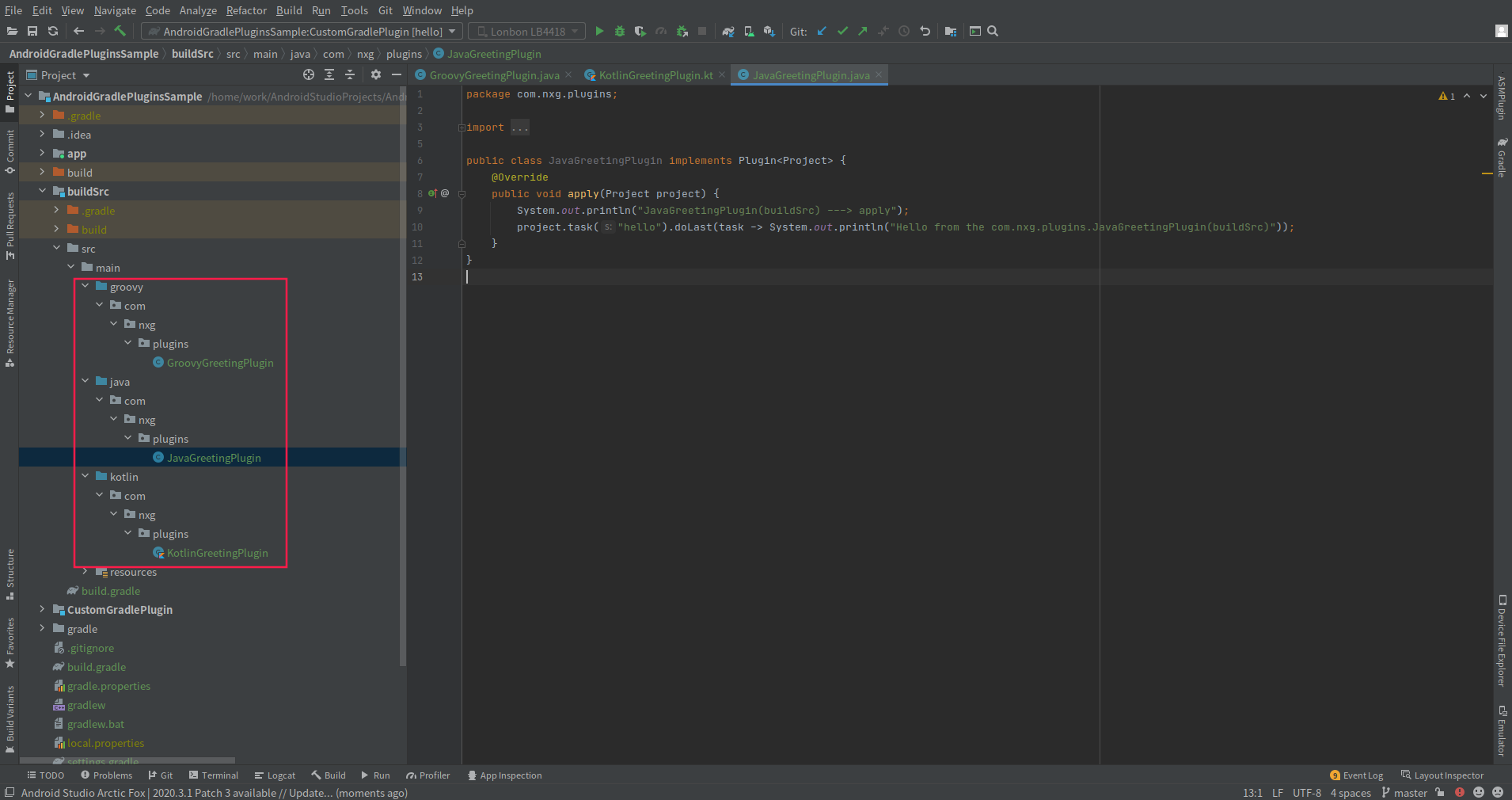Expand the import statement in the editor
The width and height of the screenshot is (1512, 800).
pos(462,127)
